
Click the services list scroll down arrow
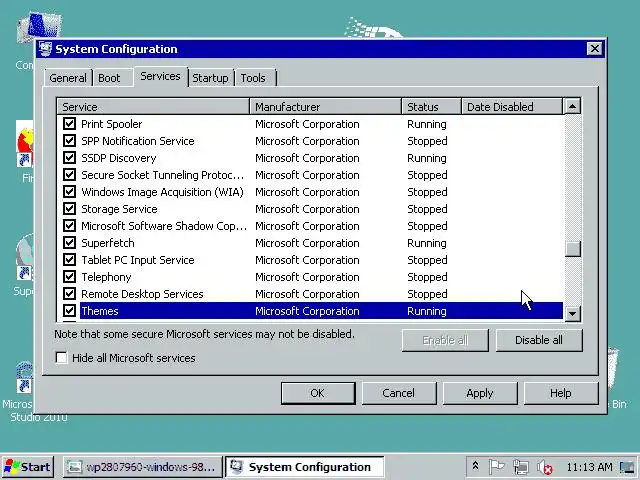click(572, 313)
